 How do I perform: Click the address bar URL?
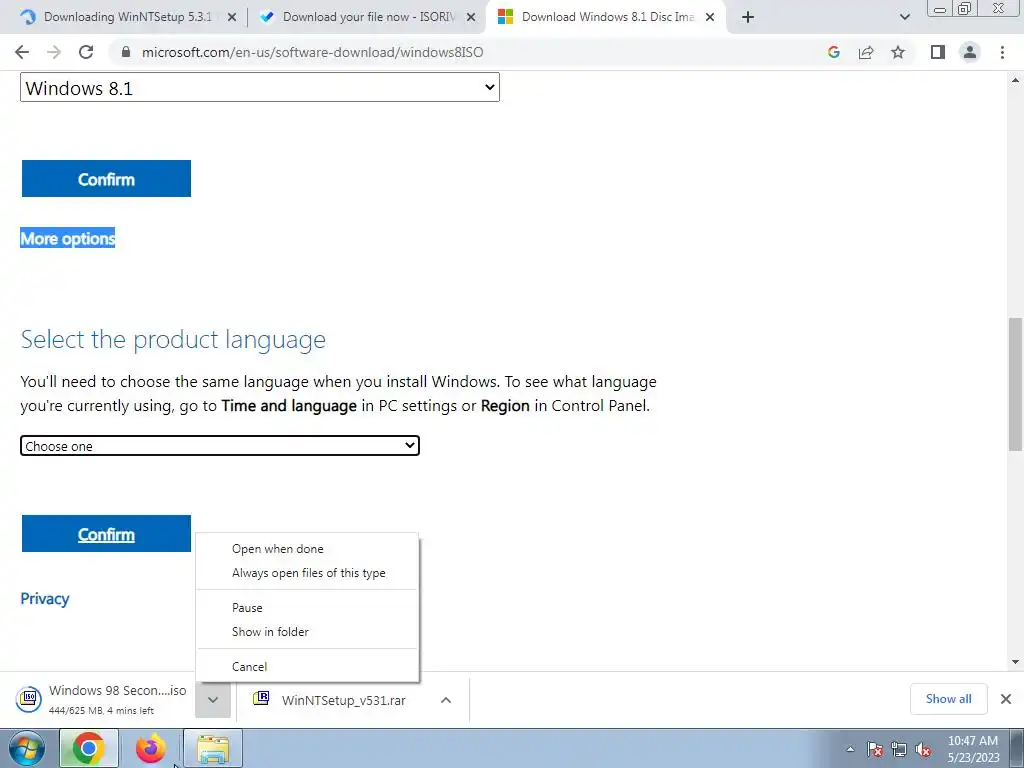pyautogui.click(x=312, y=52)
